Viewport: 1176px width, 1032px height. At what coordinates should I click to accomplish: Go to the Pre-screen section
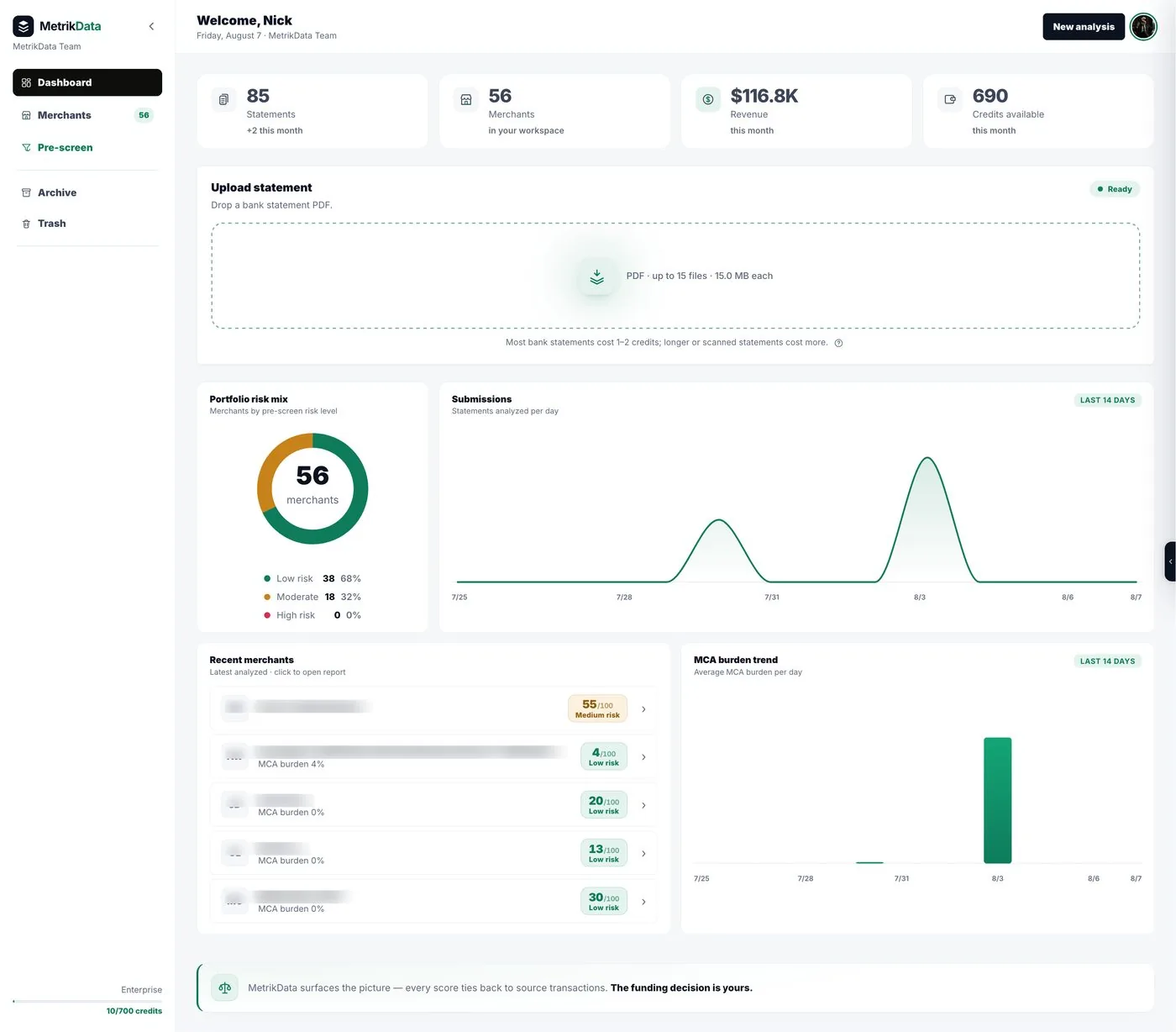point(87,147)
